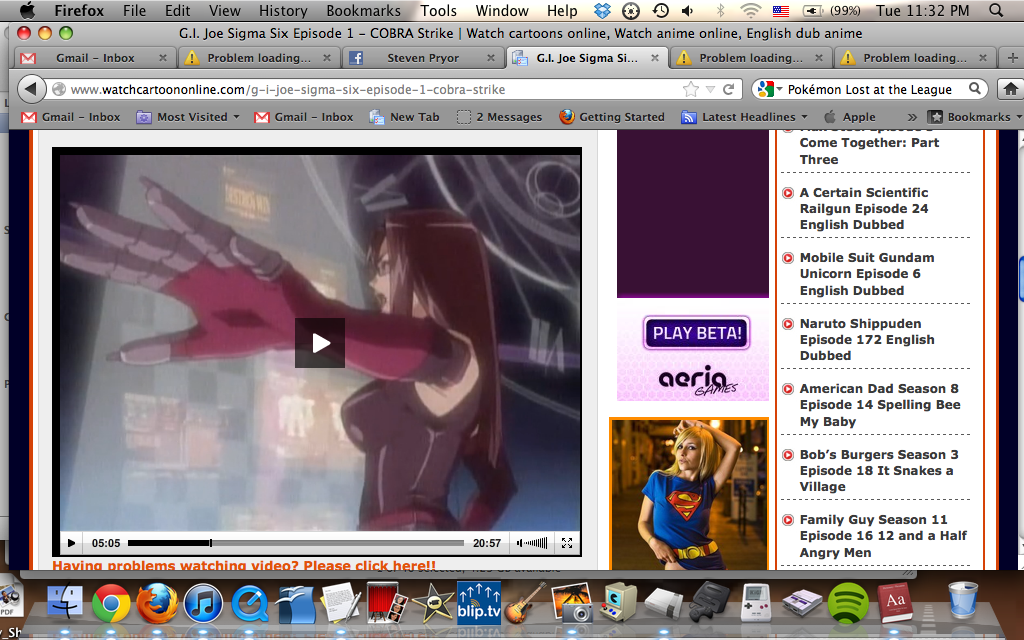The image size is (1024, 640).
Task: Launch Google Chrome from the Dock
Action: [x=111, y=603]
